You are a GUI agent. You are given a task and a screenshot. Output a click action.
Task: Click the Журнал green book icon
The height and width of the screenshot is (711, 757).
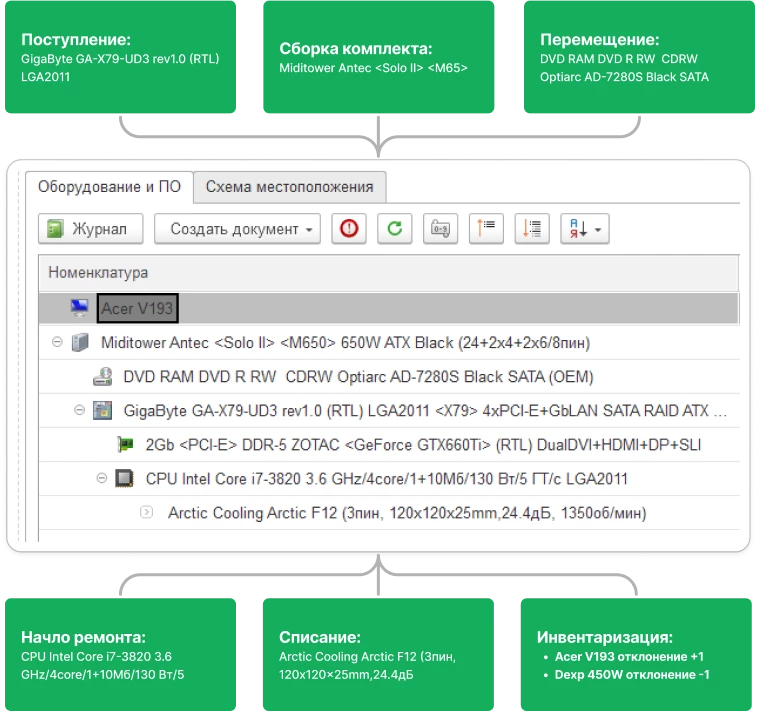pyautogui.click(x=56, y=228)
